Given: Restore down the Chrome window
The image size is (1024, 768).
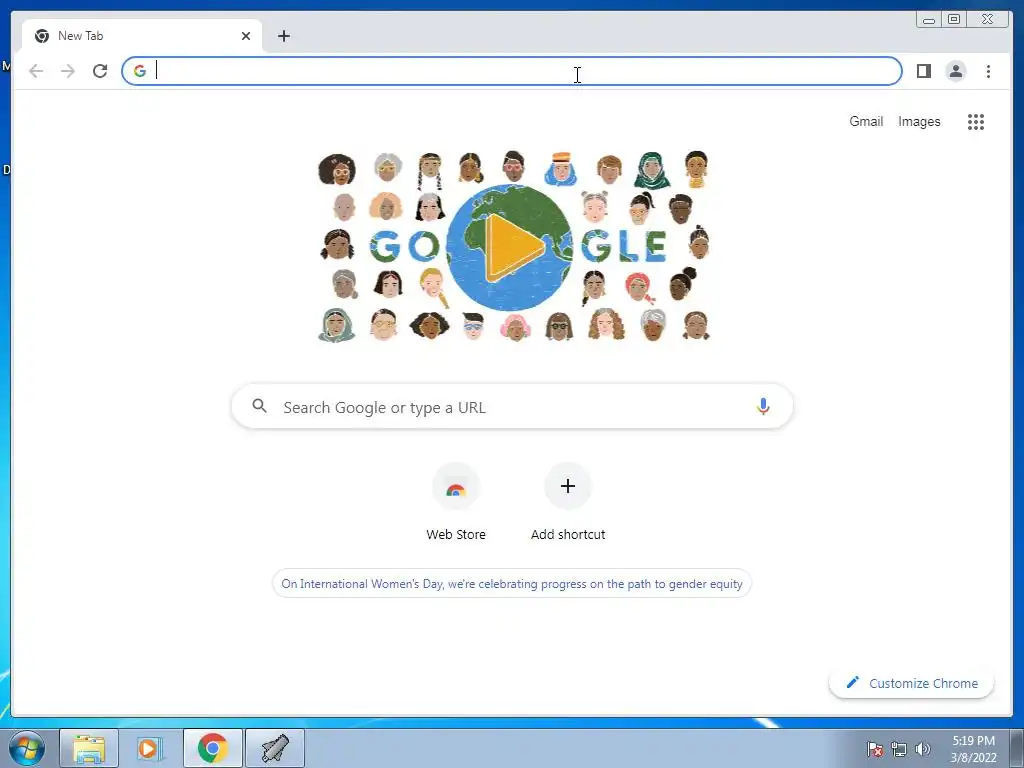Looking at the screenshot, I should [954, 20].
